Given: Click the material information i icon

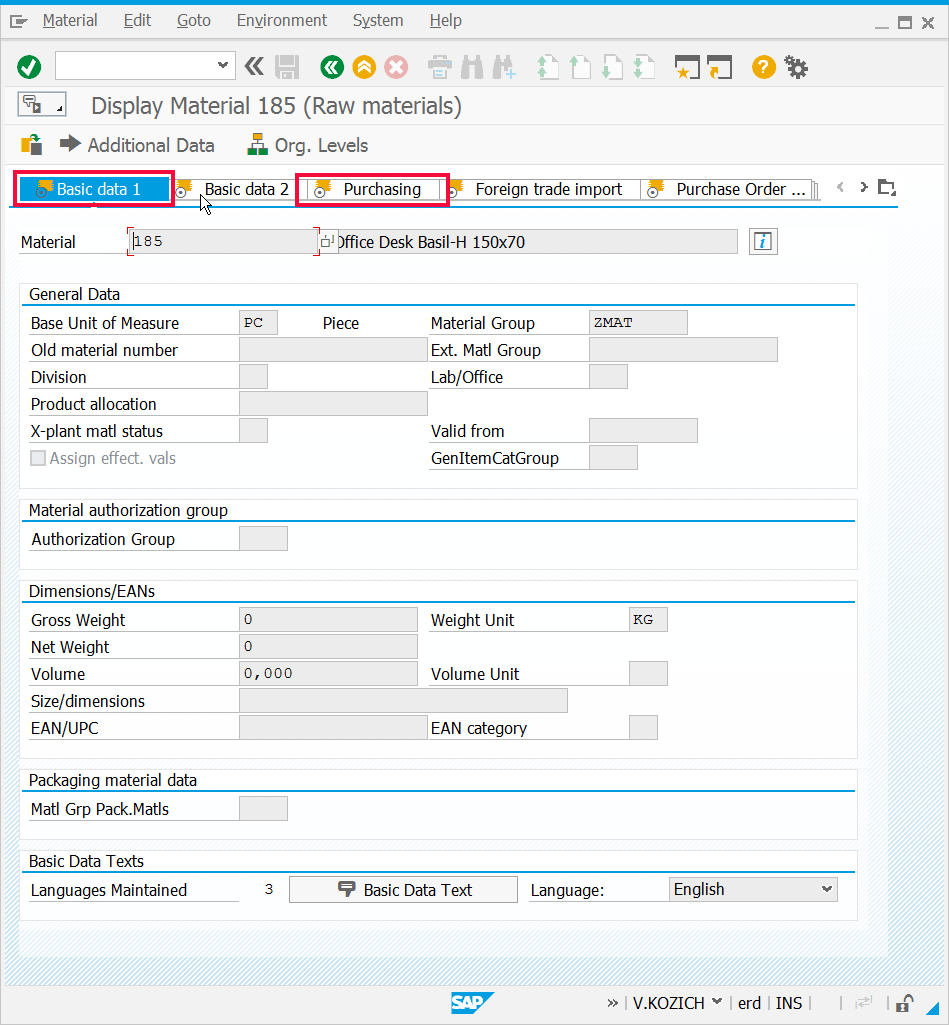Looking at the screenshot, I should tap(763, 242).
